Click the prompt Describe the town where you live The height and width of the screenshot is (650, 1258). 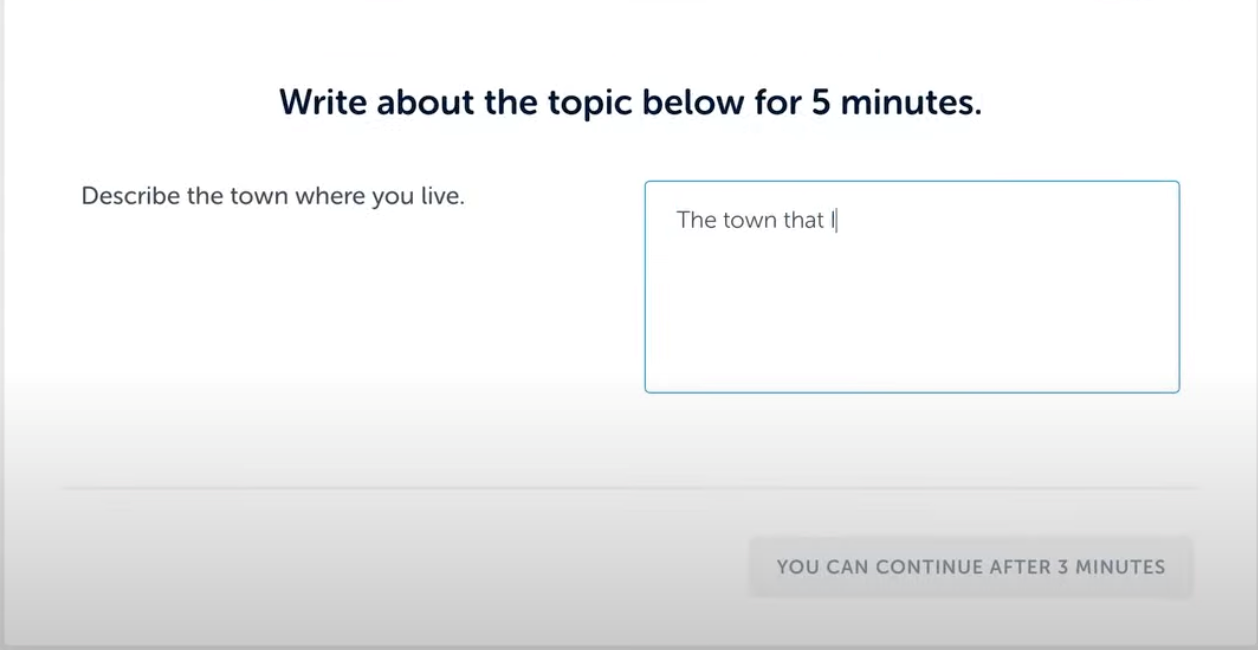coord(272,196)
